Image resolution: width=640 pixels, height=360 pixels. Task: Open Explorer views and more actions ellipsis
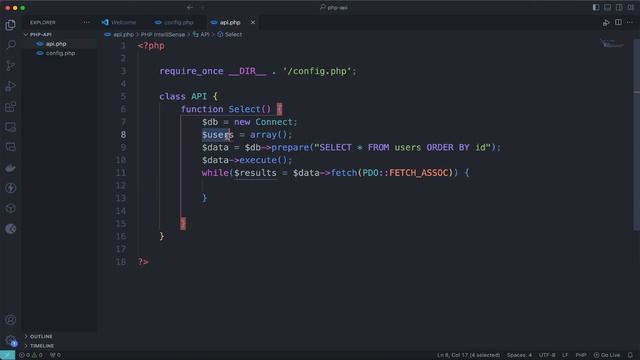(x=86, y=22)
